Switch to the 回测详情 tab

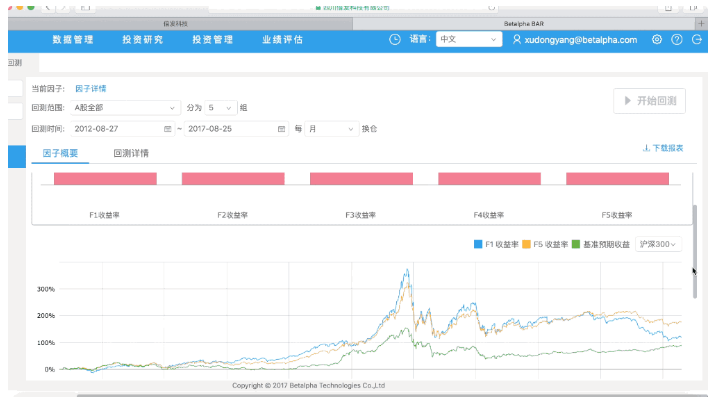[x=131, y=153]
